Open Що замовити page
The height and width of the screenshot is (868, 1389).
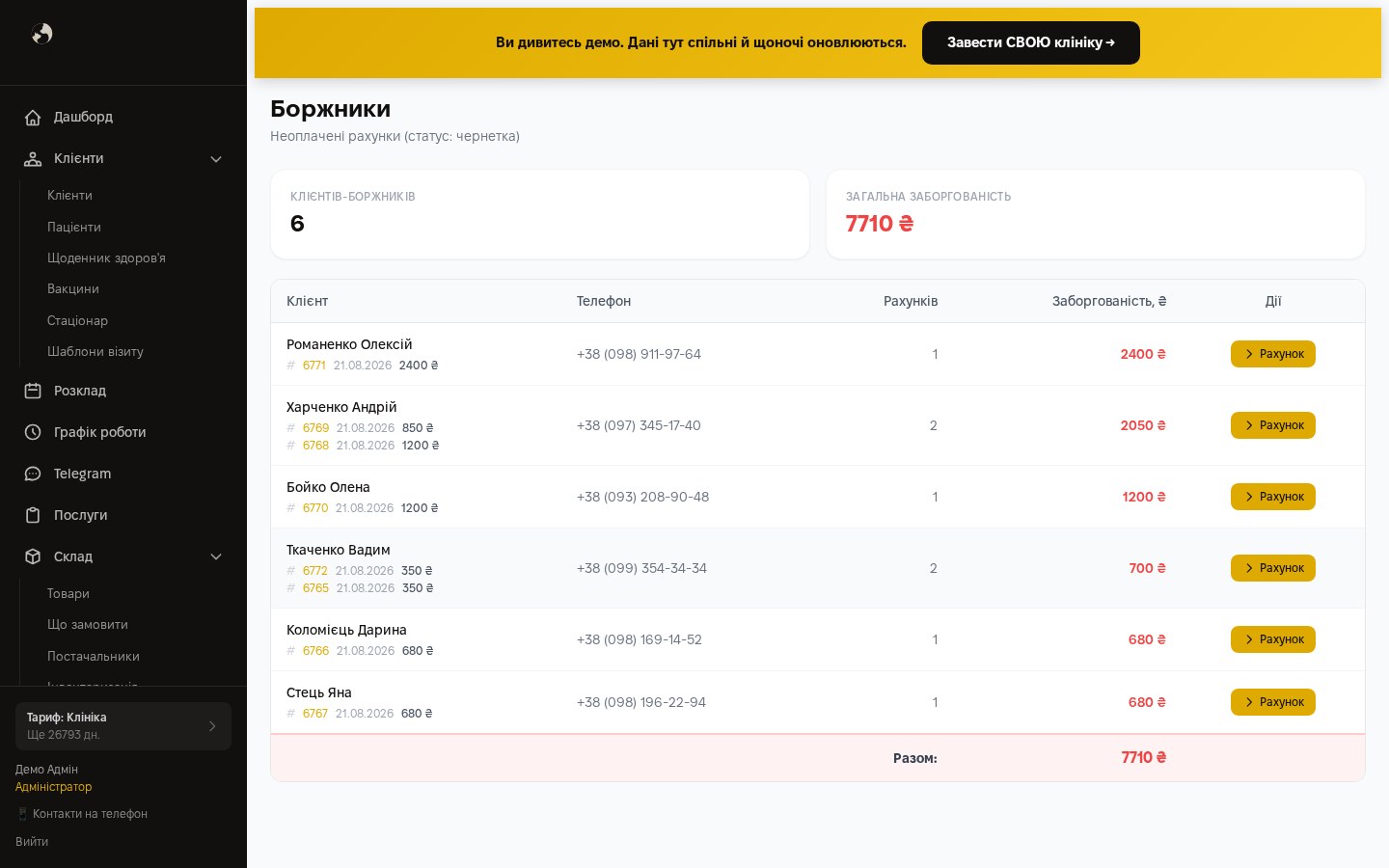pos(88,624)
